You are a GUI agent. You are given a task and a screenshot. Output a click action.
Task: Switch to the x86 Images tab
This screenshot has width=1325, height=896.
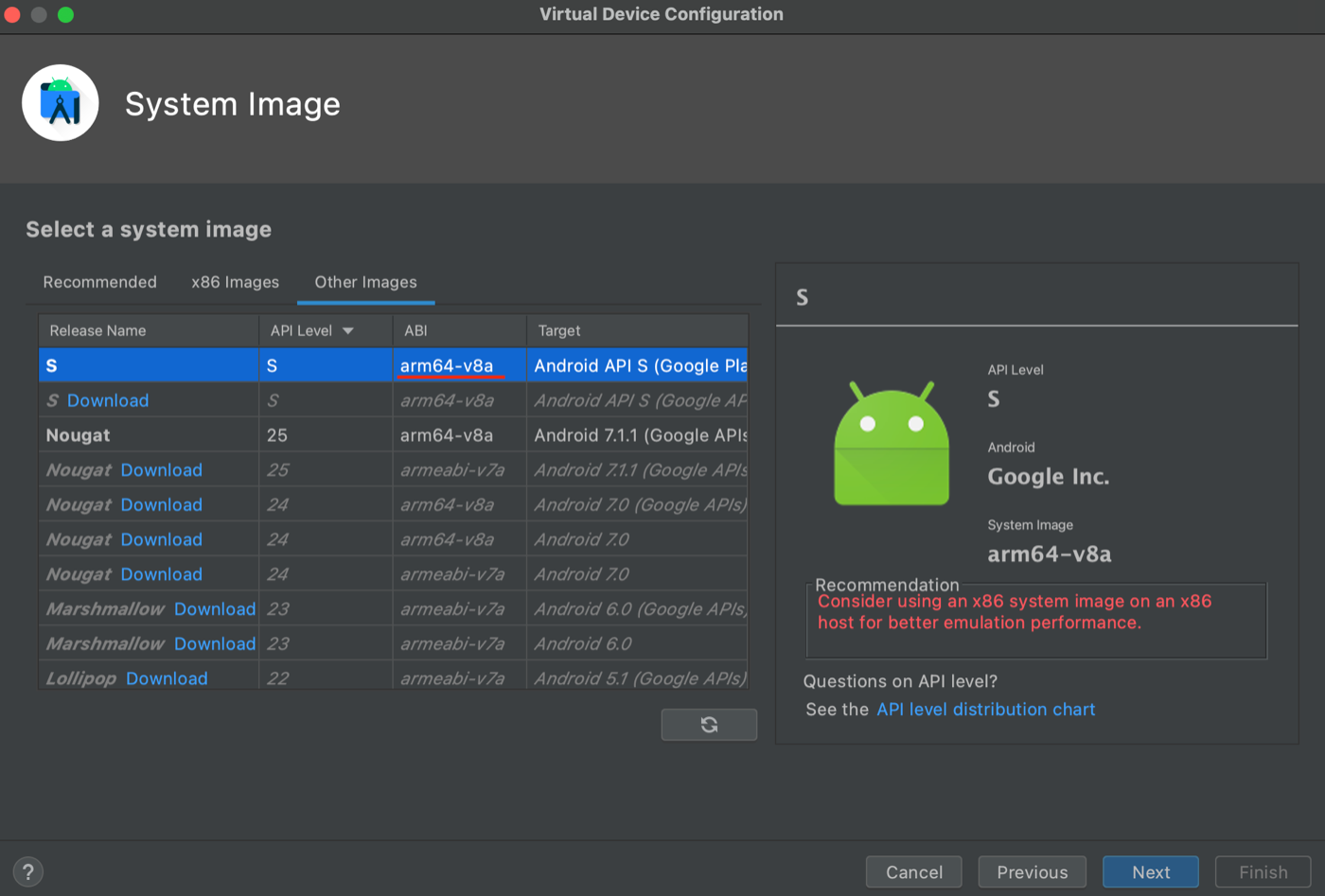[235, 282]
